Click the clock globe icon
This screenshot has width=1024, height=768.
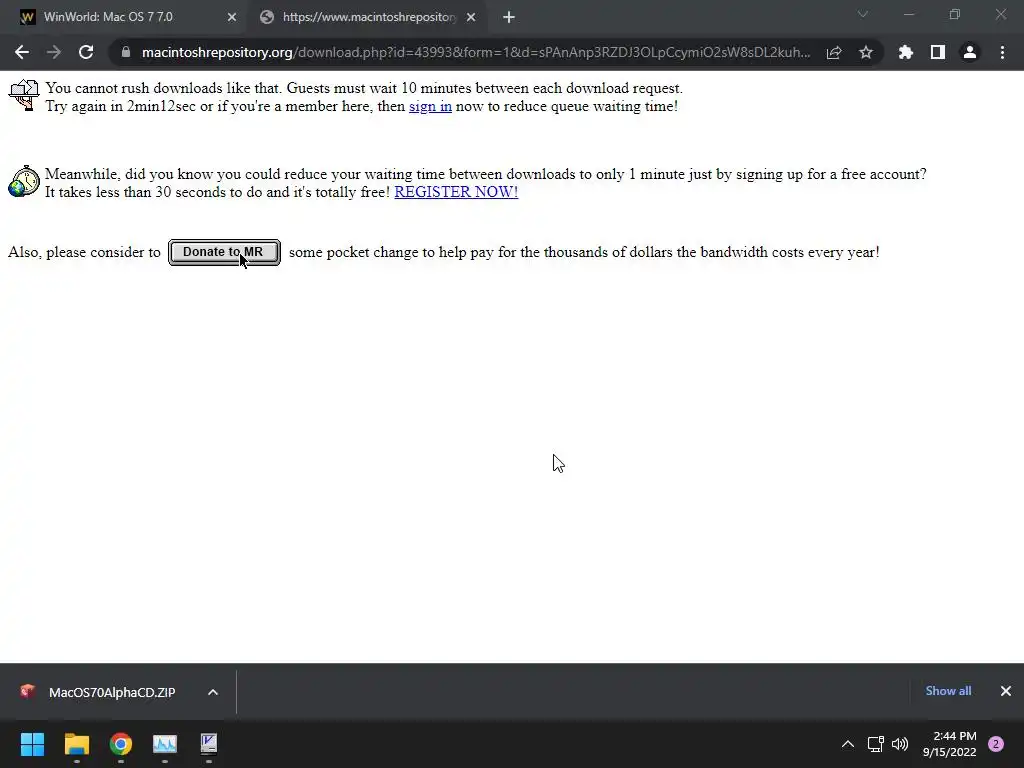24,181
